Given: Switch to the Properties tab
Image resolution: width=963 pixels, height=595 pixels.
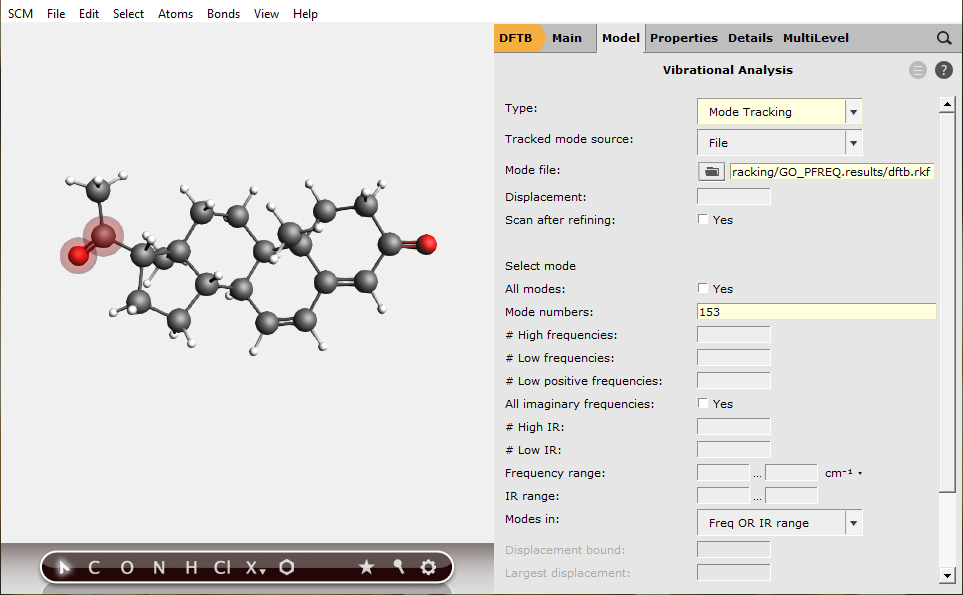Looking at the screenshot, I should [683, 37].
